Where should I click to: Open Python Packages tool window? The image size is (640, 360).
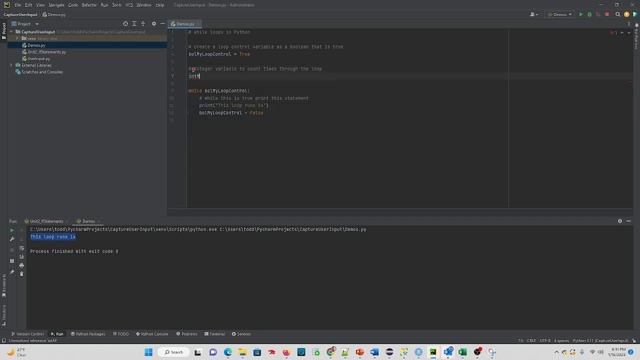(x=88, y=334)
